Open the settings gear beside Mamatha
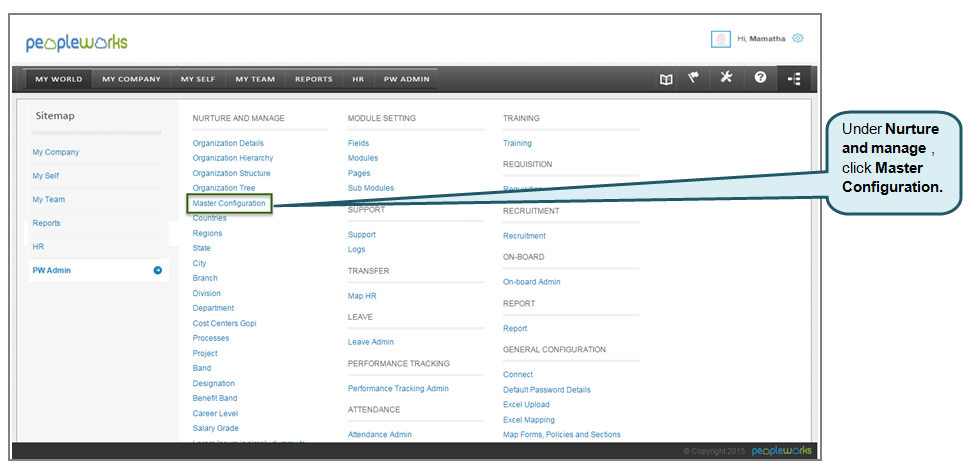 point(798,38)
